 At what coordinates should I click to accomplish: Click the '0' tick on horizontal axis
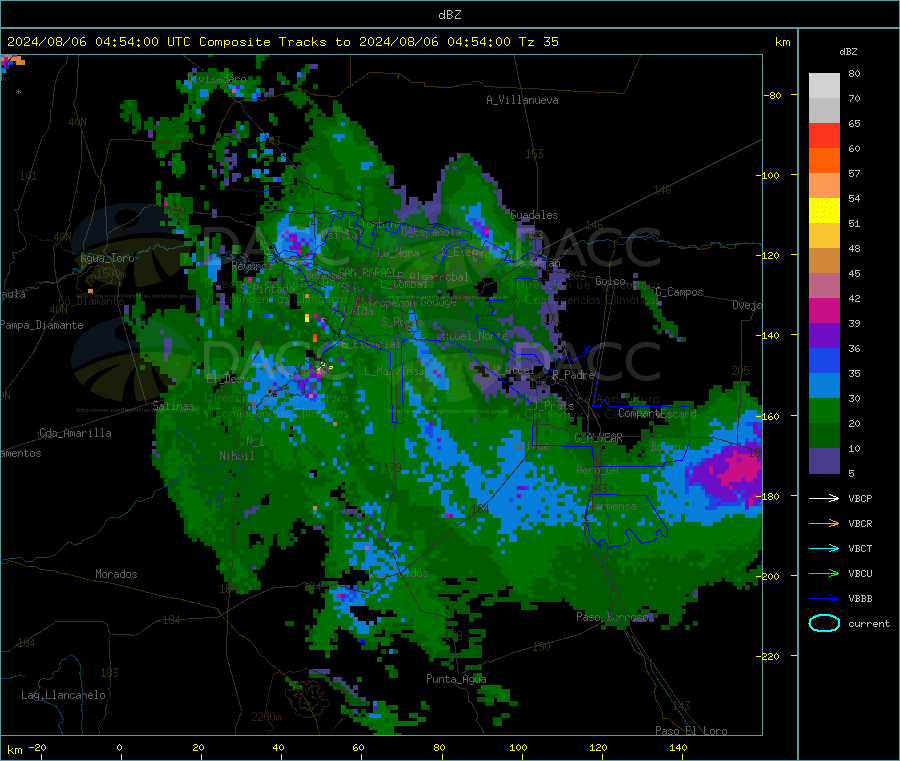[x=119, y=747]
